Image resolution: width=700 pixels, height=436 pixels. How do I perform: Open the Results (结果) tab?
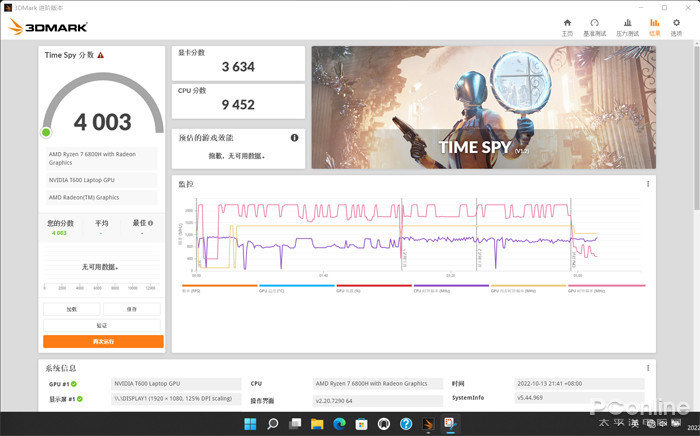pos(654,27)
